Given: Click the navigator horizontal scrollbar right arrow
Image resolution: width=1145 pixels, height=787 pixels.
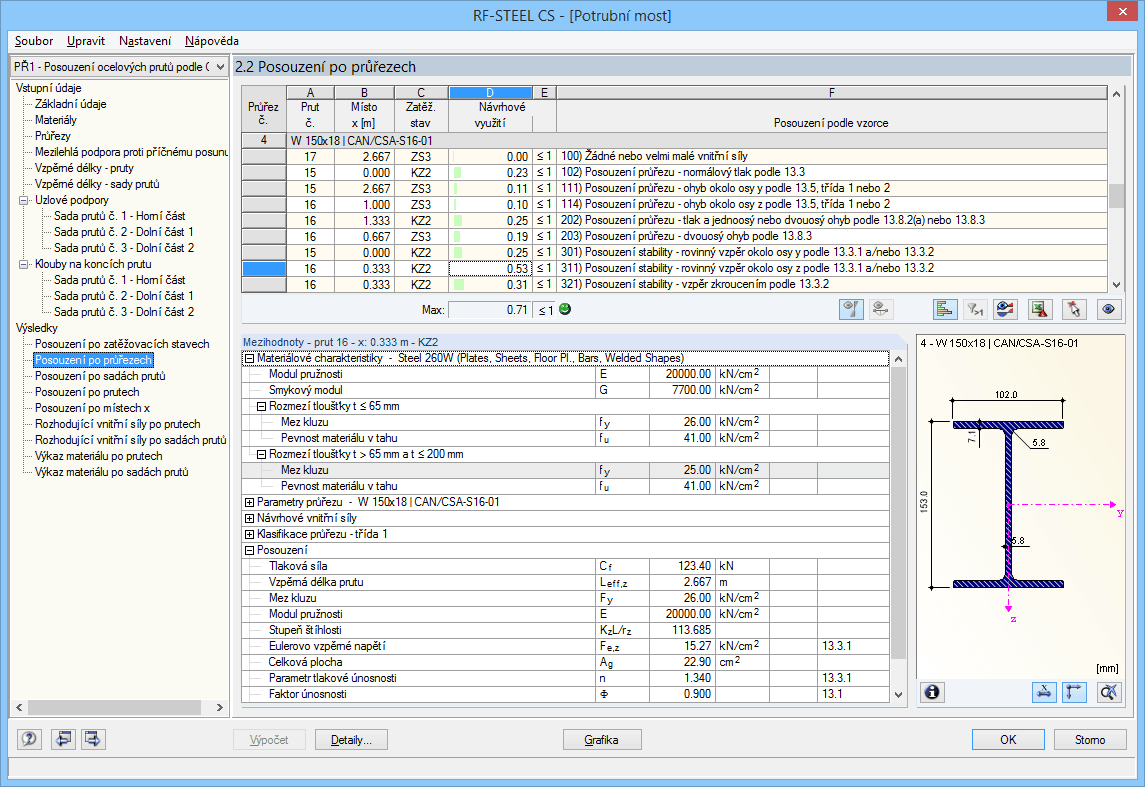Looking at the screenshot, I should tap(220, 707).
